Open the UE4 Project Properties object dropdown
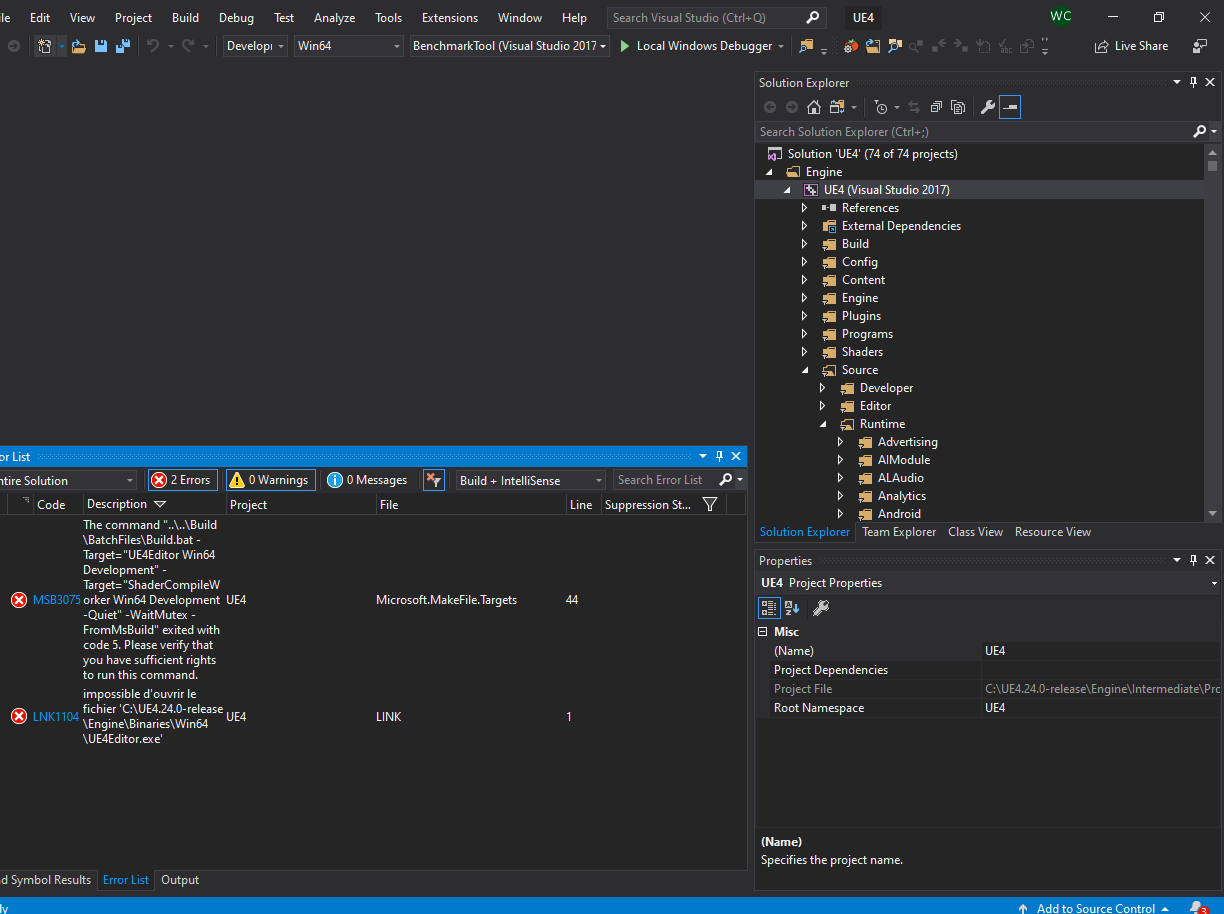 987,583
